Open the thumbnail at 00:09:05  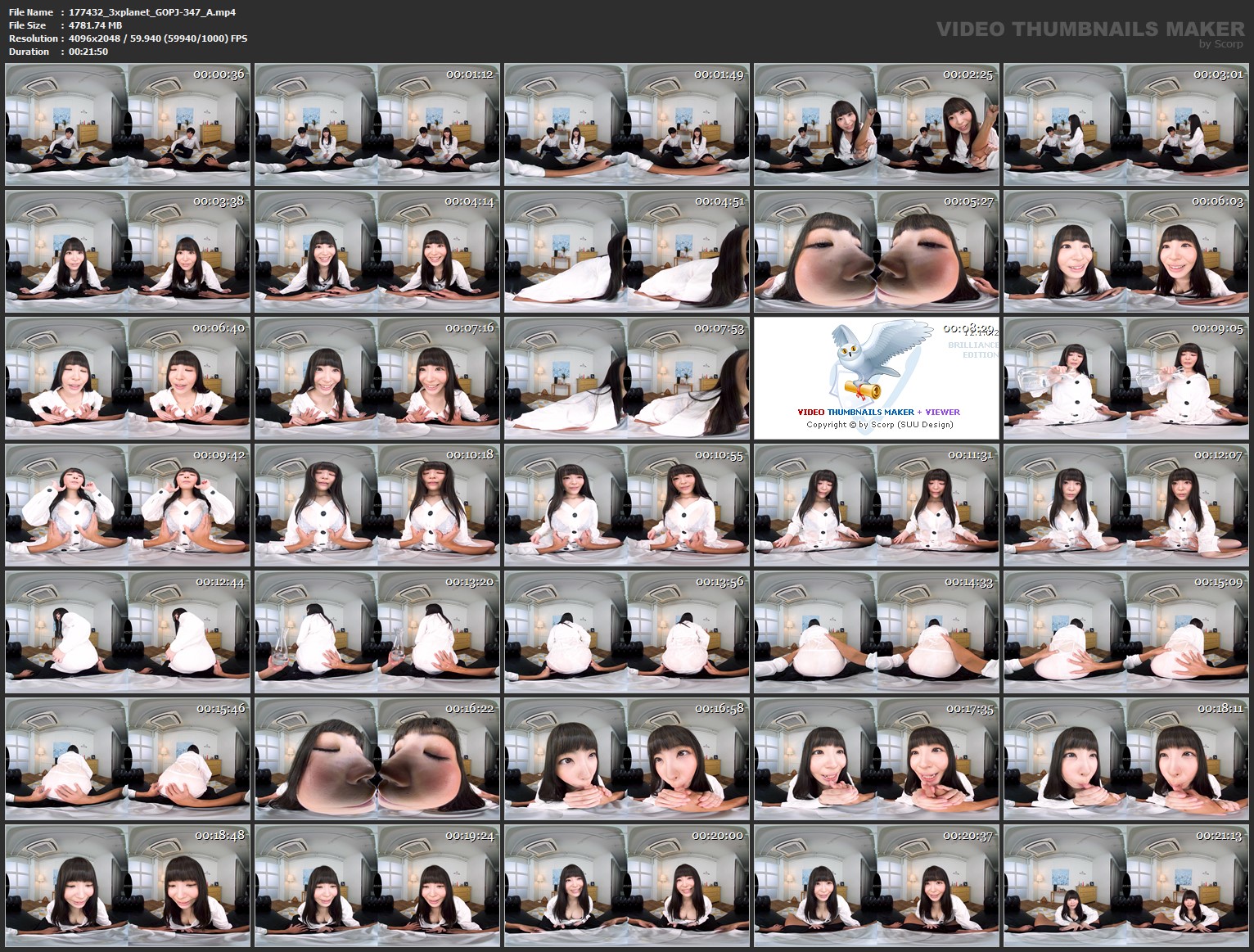1129,379
